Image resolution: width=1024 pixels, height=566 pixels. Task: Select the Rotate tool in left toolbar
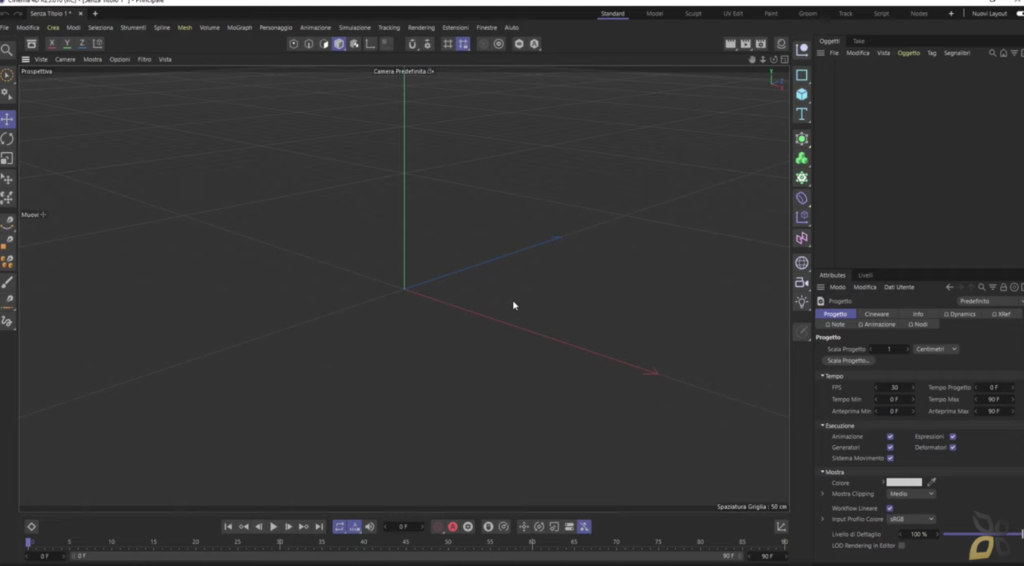tap(7, 139)
